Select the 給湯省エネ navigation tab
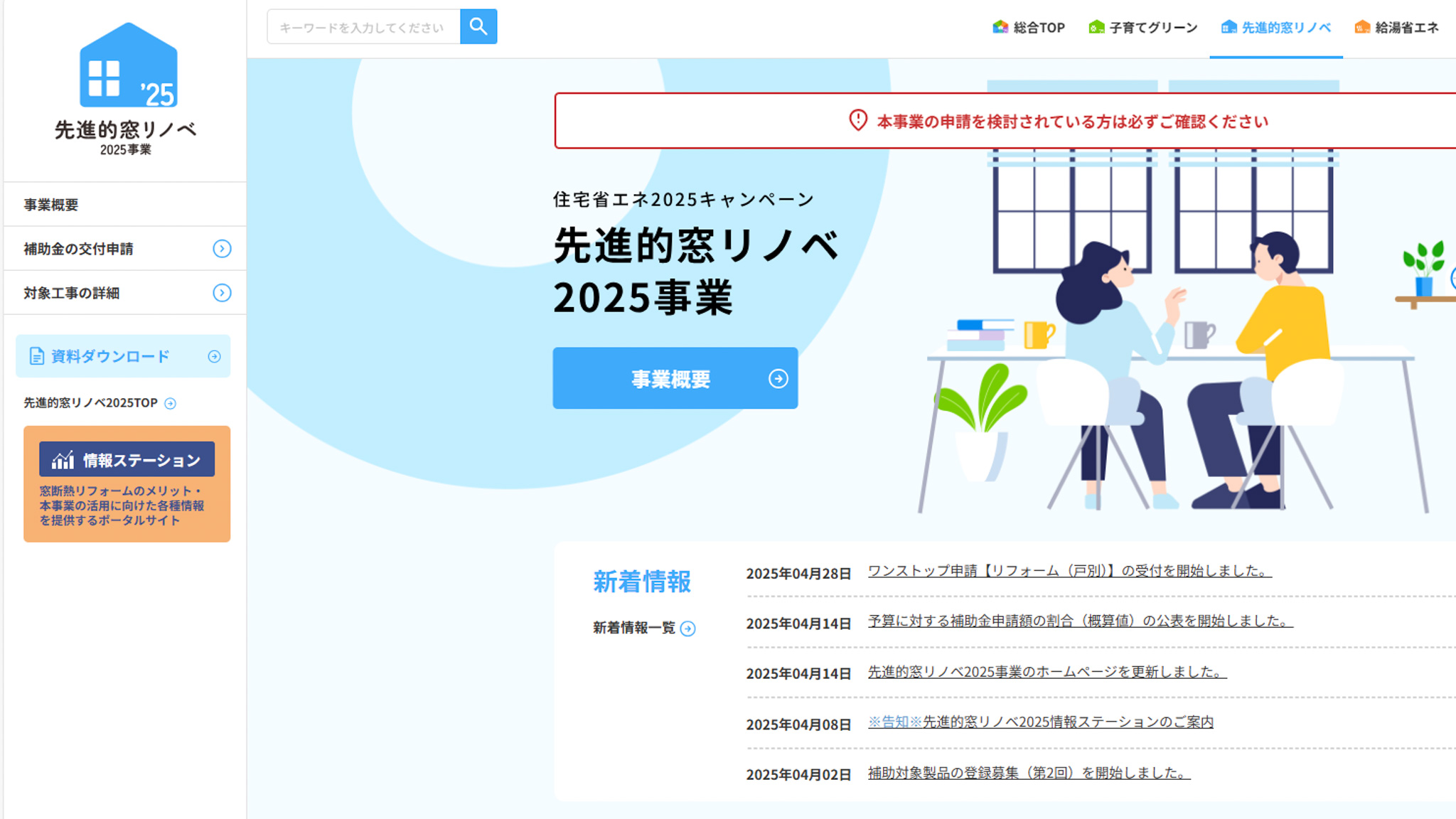 (x=1396, y=28)
